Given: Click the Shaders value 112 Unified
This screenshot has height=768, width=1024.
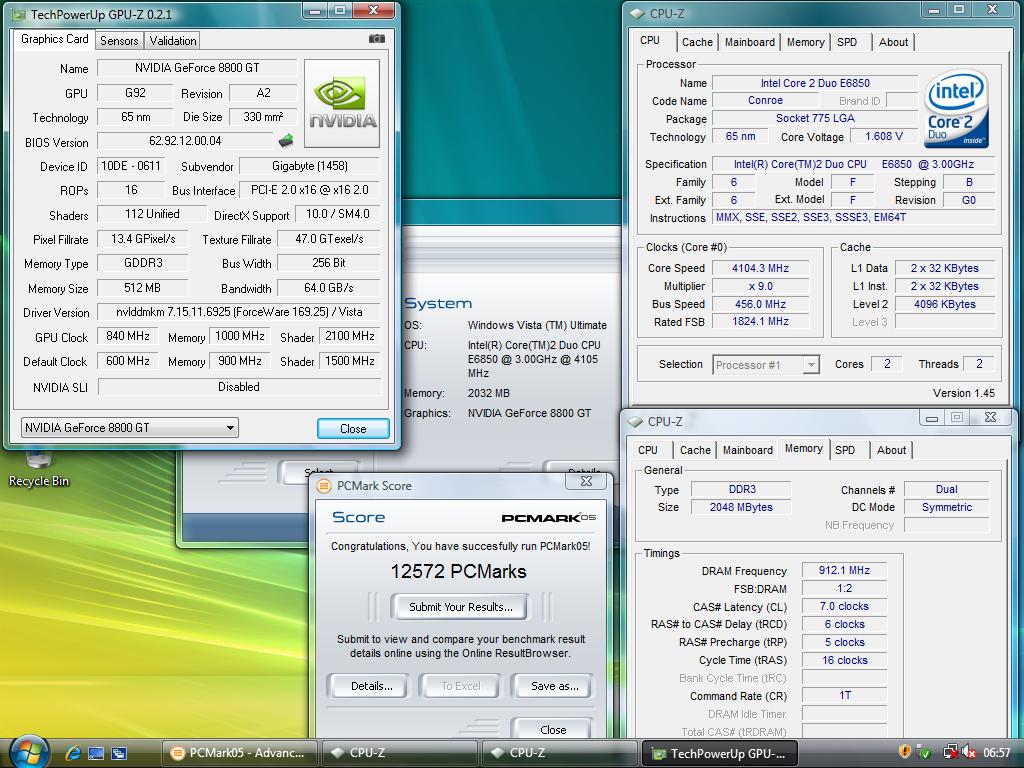Looking at the screenshot, I should [x=152, y=214].
